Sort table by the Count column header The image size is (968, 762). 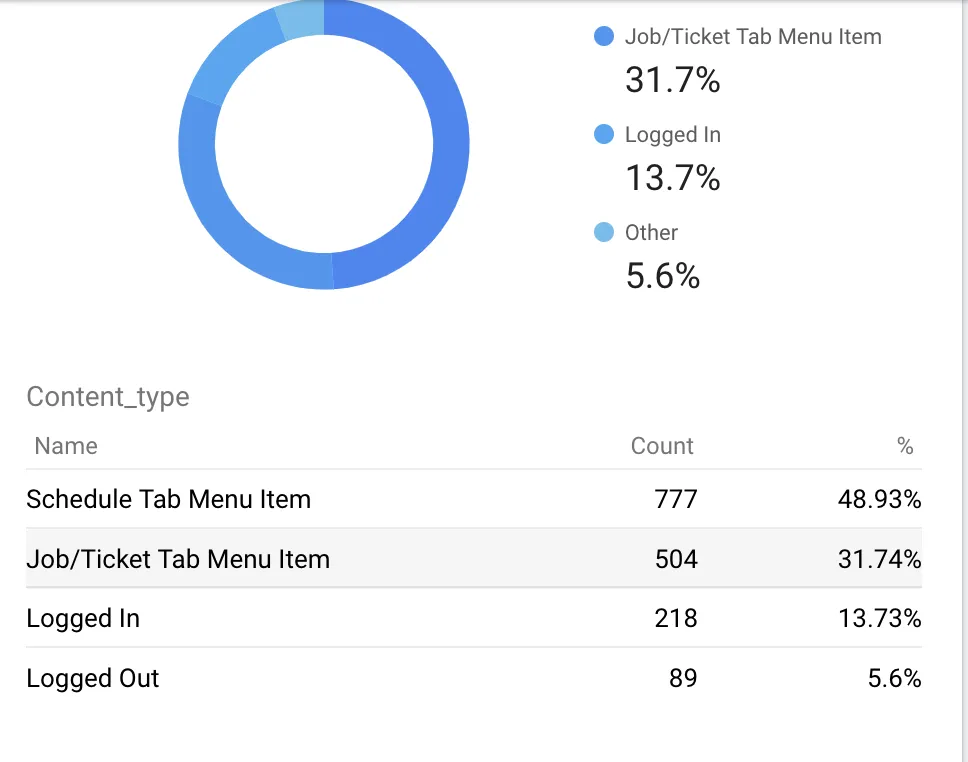pyautogui.click(x=662, y=446)
